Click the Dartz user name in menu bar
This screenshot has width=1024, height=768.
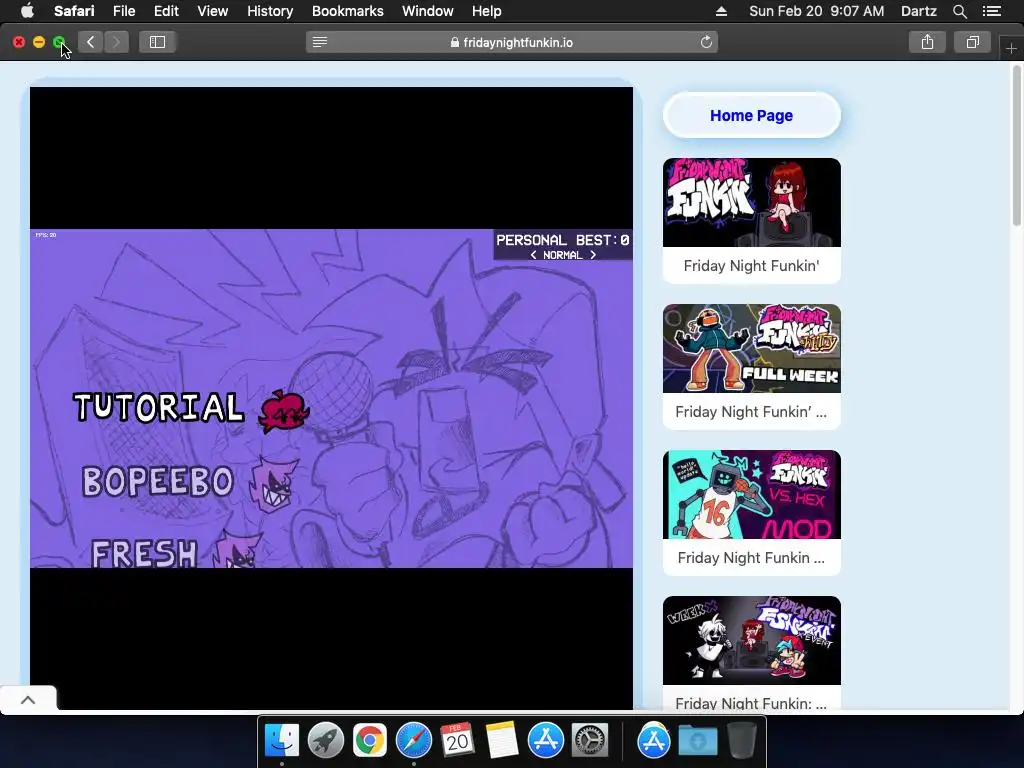point(918,11)
